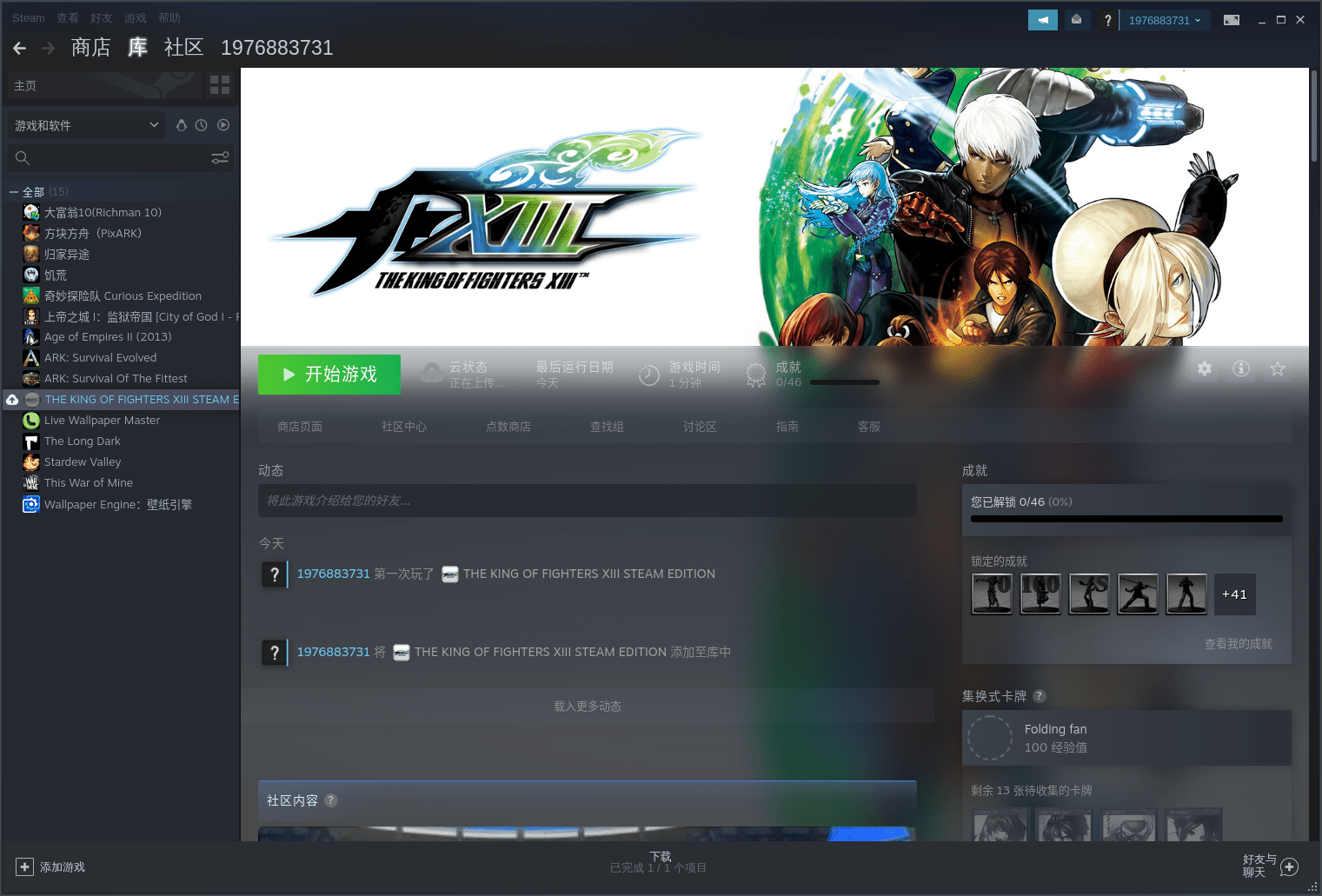This screenshot has width=1322, height=896.
Task: Go back with the left arrow
Action: [x=19, y=48]
